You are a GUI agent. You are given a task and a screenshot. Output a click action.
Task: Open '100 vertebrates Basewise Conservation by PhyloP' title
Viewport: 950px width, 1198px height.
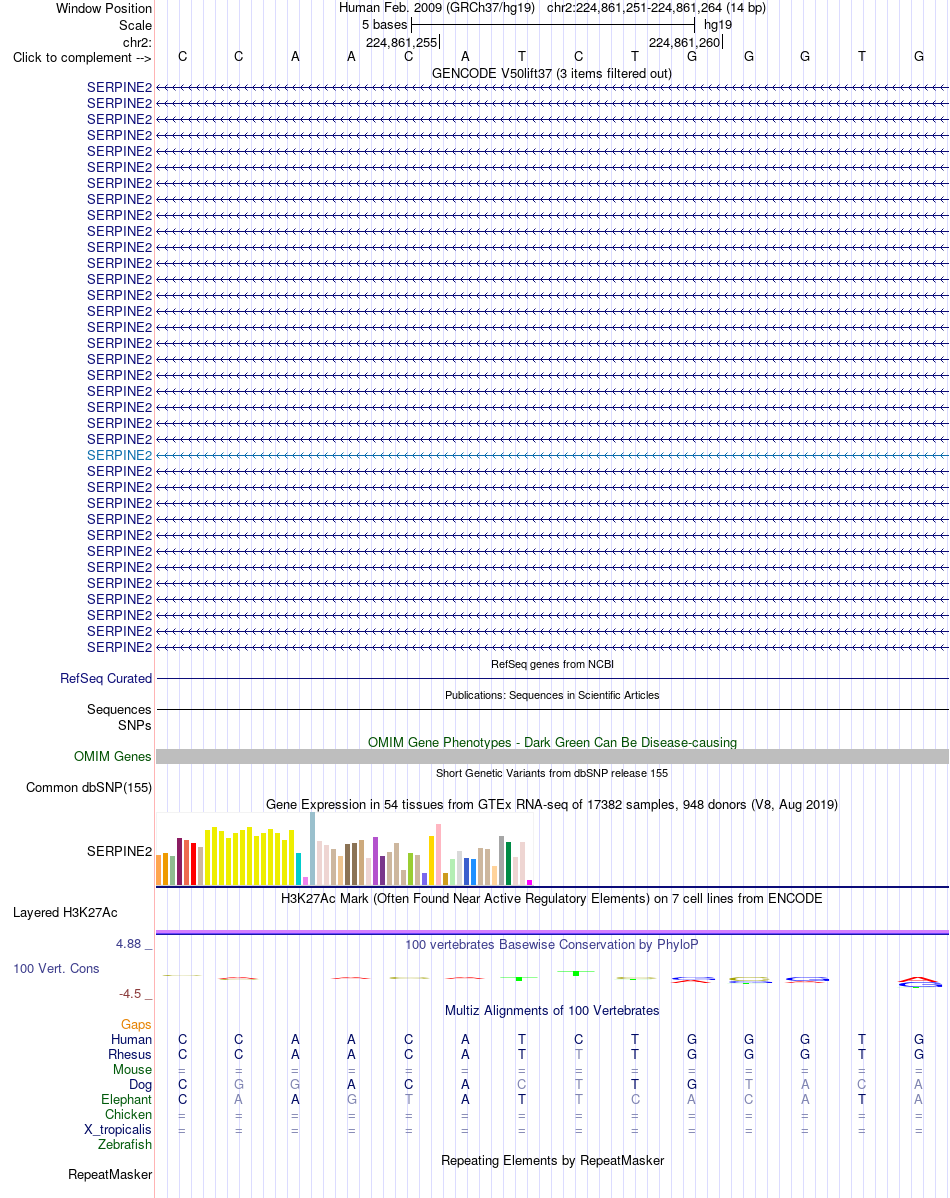552,944
